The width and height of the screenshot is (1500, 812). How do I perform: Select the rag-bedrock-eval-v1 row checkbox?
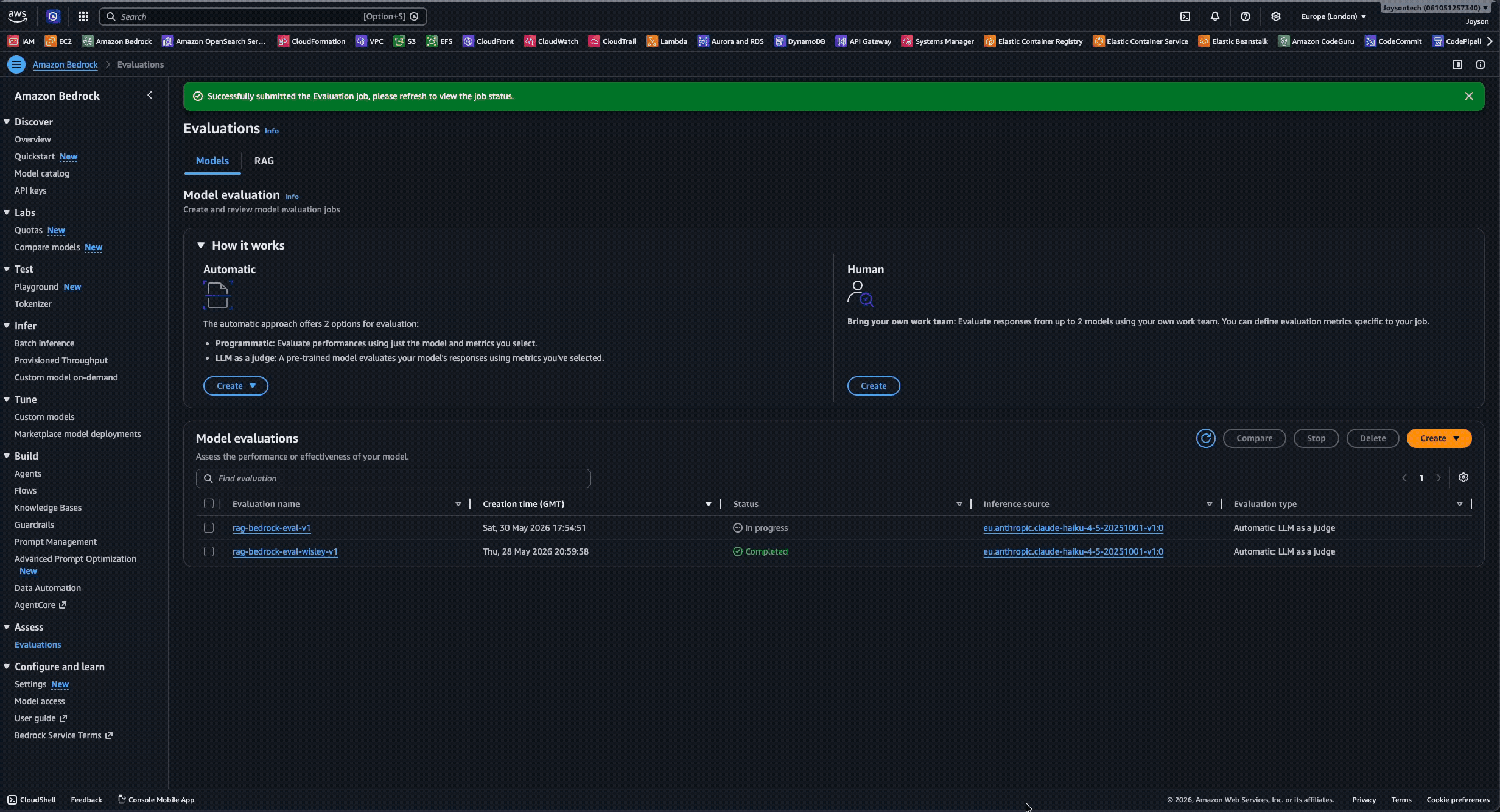[x=209, y=528]
